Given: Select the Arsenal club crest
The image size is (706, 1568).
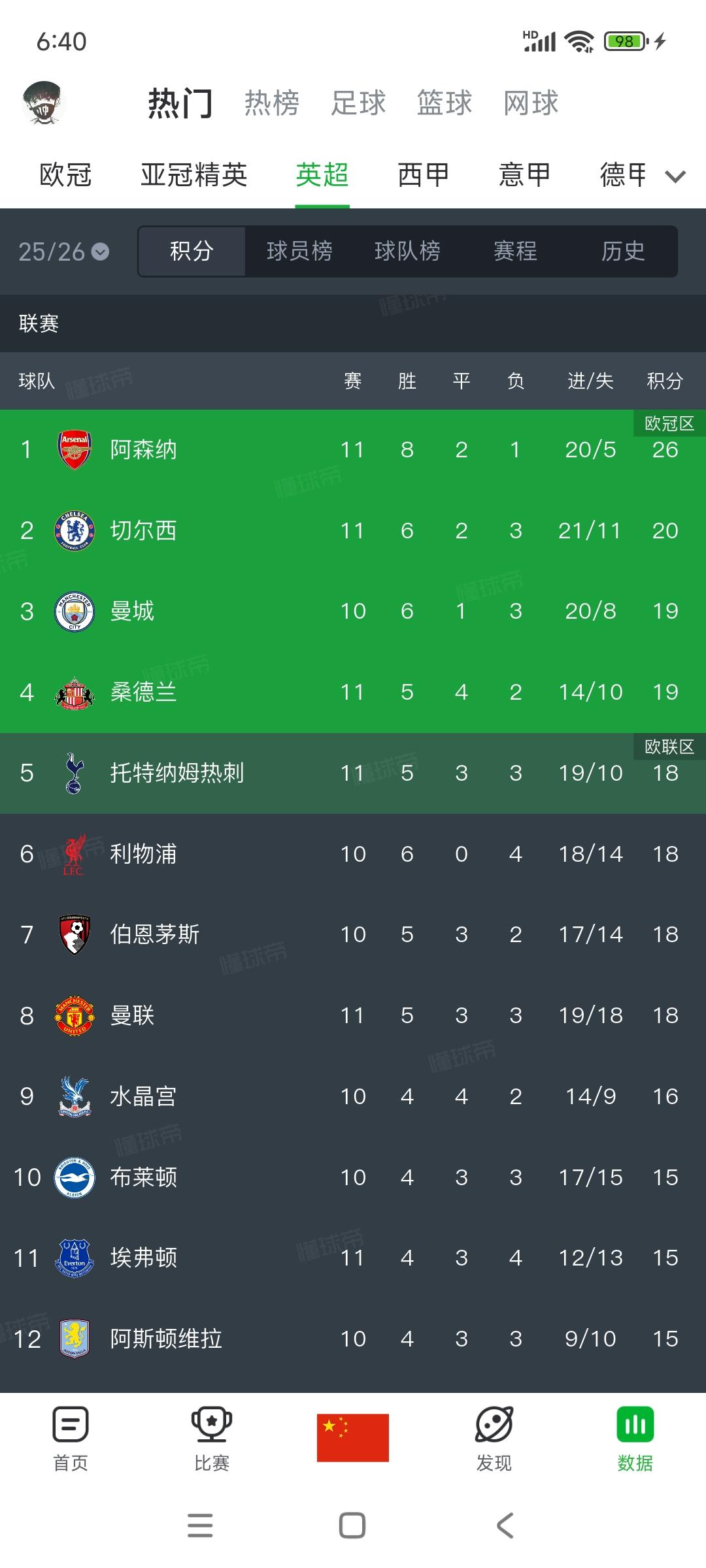Looking at the screenshot, I should 75,449.
